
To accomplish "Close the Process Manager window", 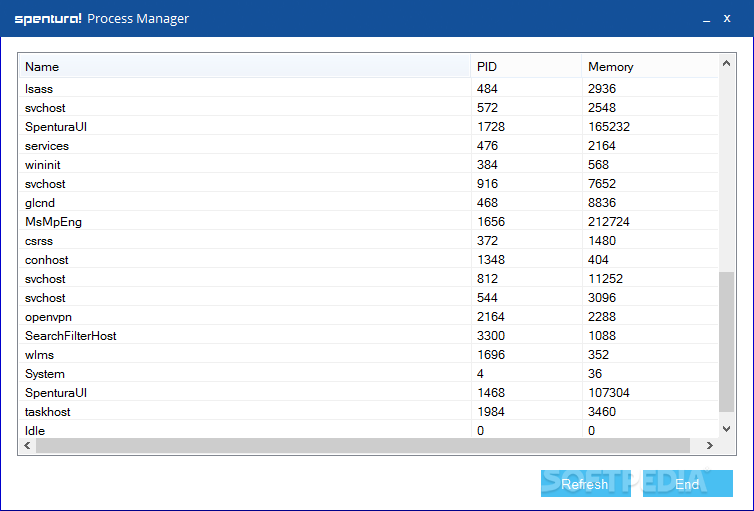I will [727, 18].
